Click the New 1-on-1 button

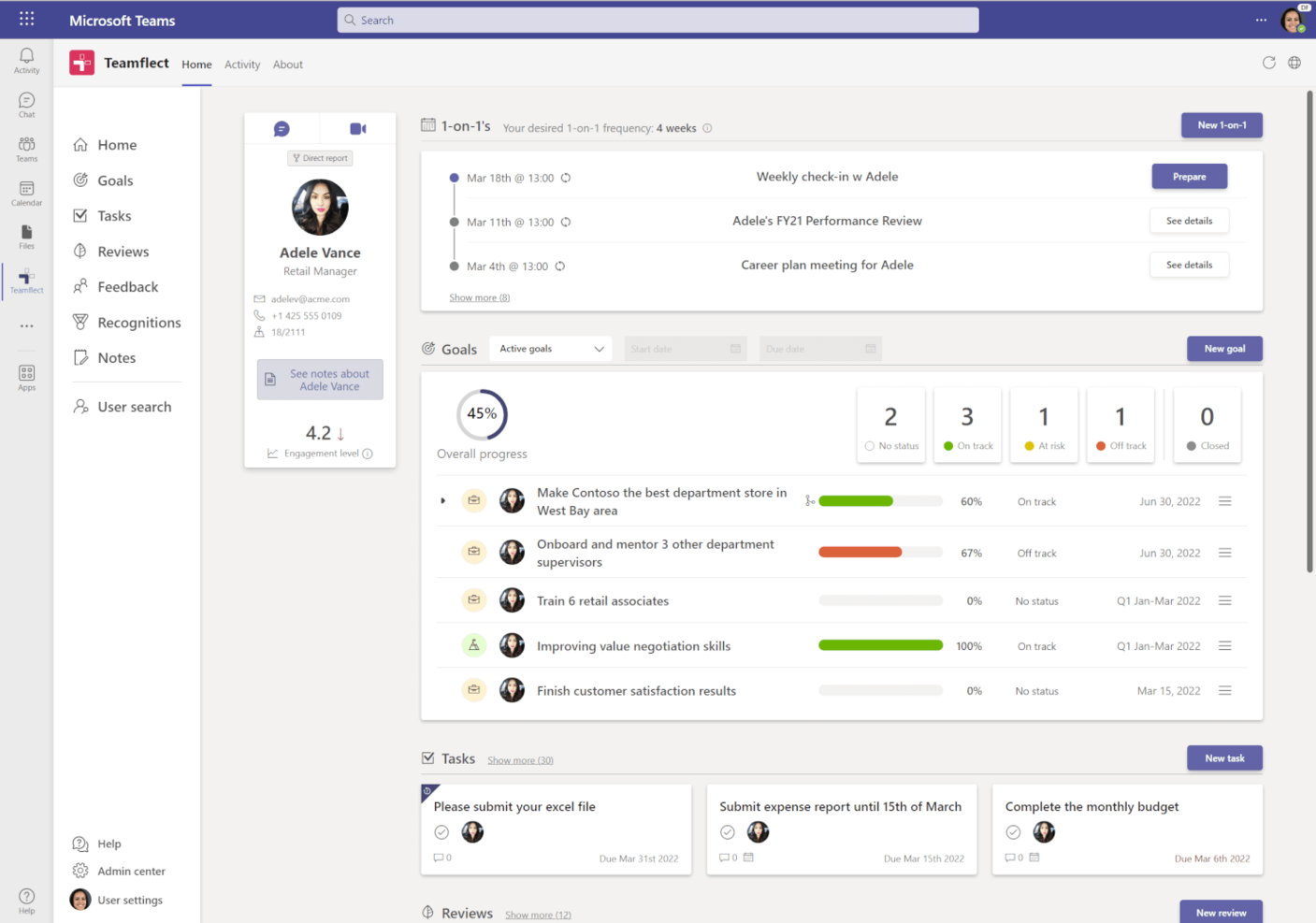[1222, 125]
